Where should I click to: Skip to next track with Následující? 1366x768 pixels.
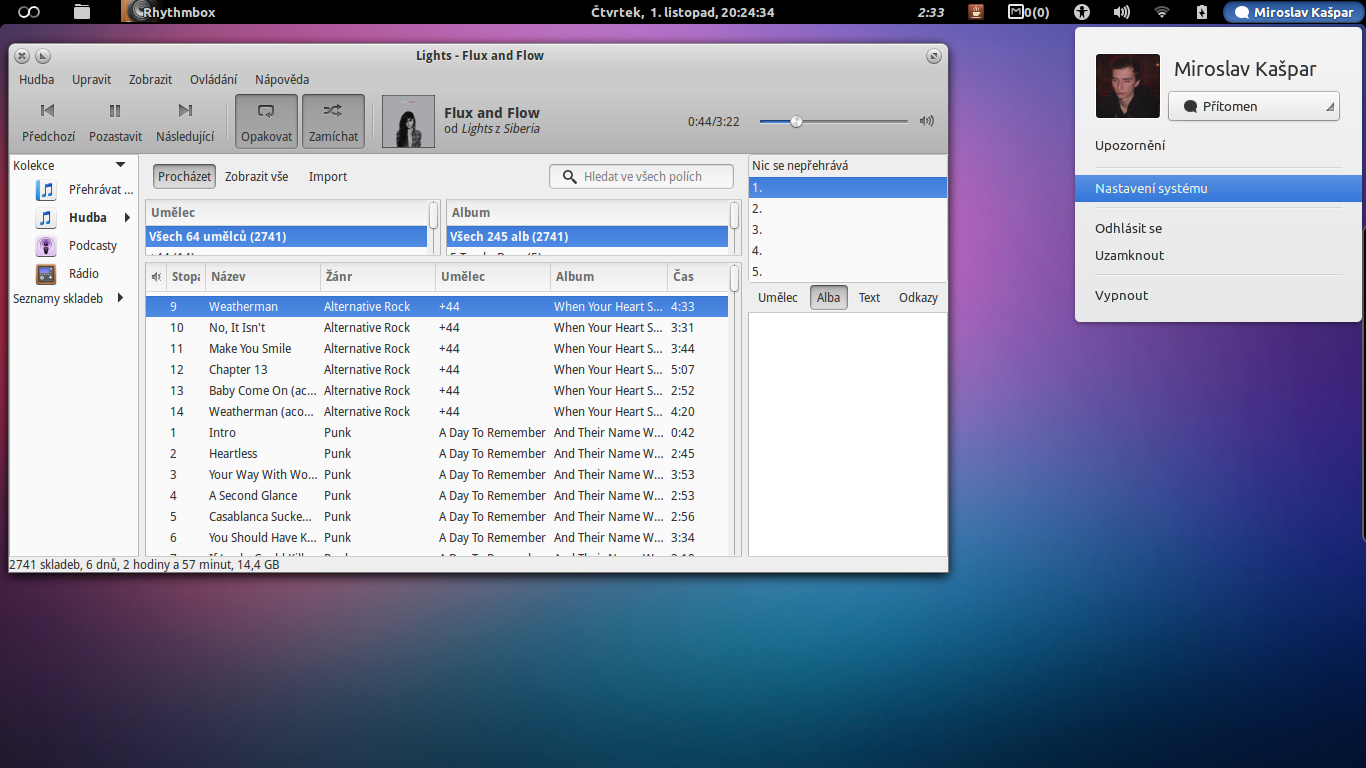[185, 121]
